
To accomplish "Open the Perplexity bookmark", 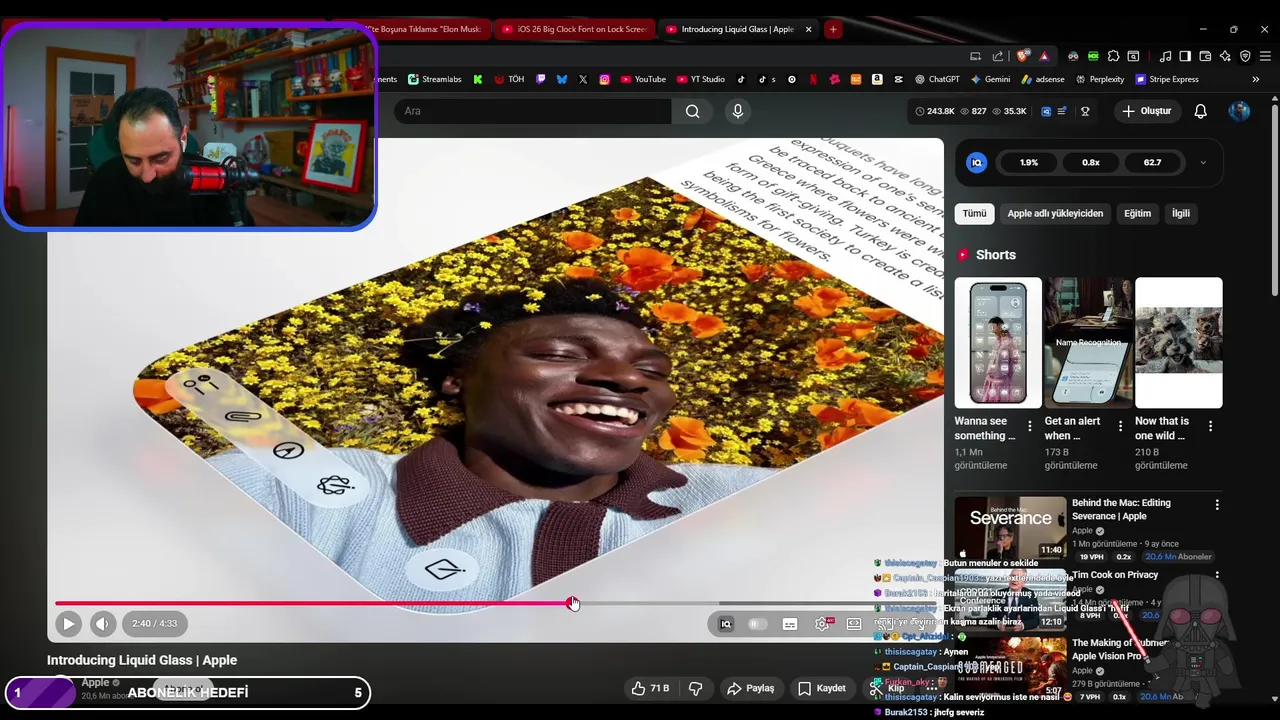I will [x=1099, y=79].
